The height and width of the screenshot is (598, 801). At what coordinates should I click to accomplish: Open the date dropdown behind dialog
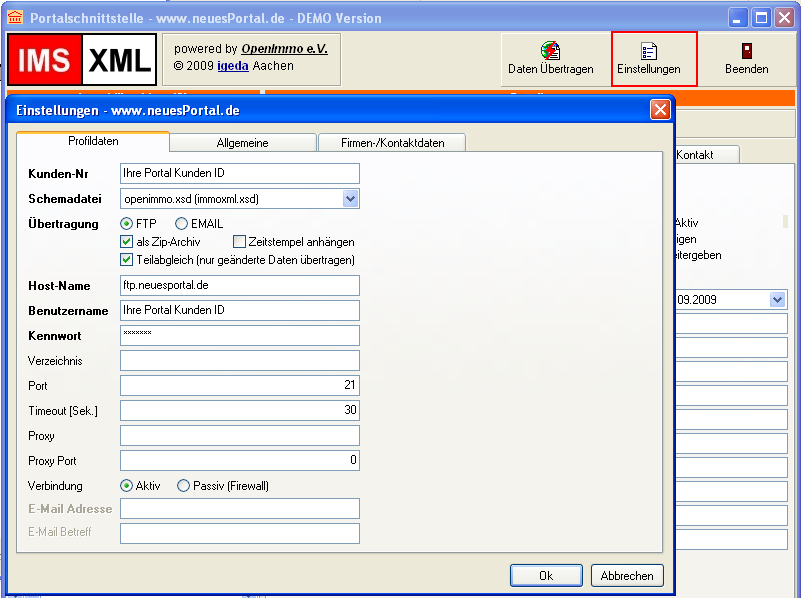coord(777,299)
